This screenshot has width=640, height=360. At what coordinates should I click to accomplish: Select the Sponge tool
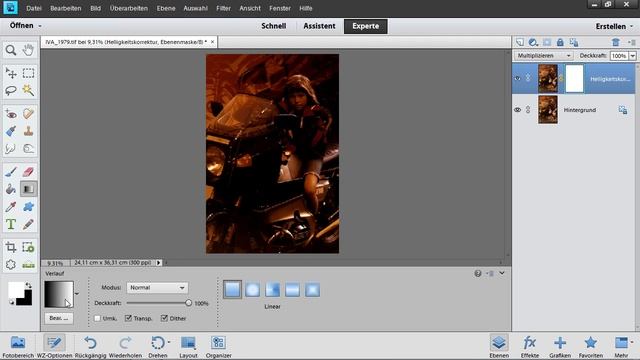pyautogui.click(x=28, y=148)
